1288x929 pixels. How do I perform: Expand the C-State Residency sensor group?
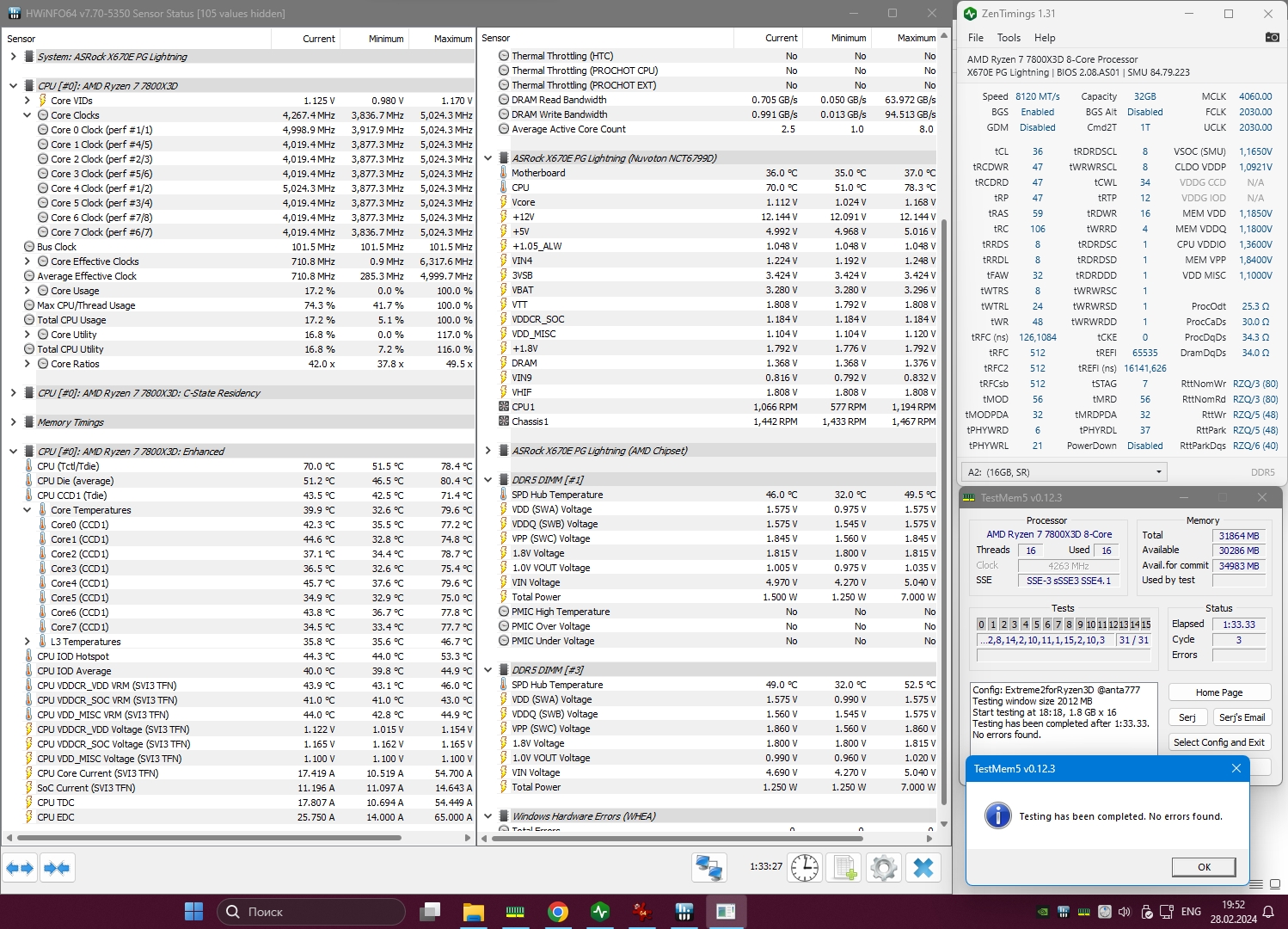click(x=13, y=393)
